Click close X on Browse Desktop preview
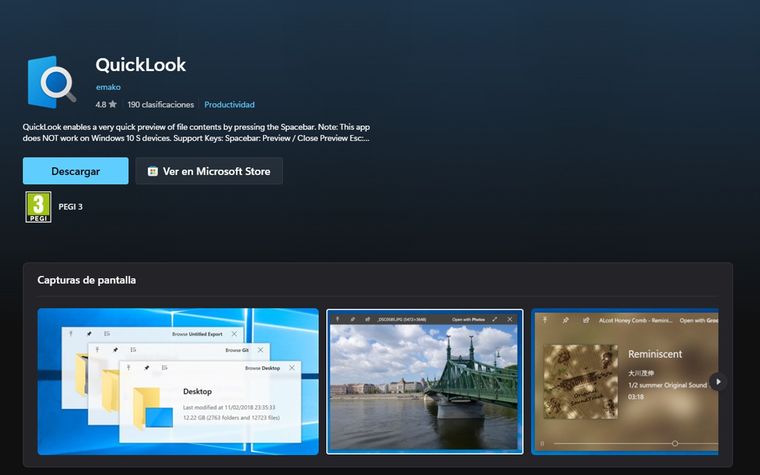760x475 pixels. pyautogui.click(x=292, y=368)
